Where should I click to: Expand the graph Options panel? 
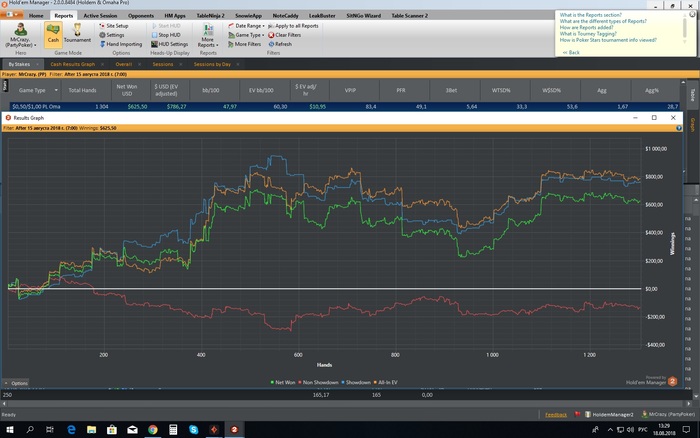(16, 383)
